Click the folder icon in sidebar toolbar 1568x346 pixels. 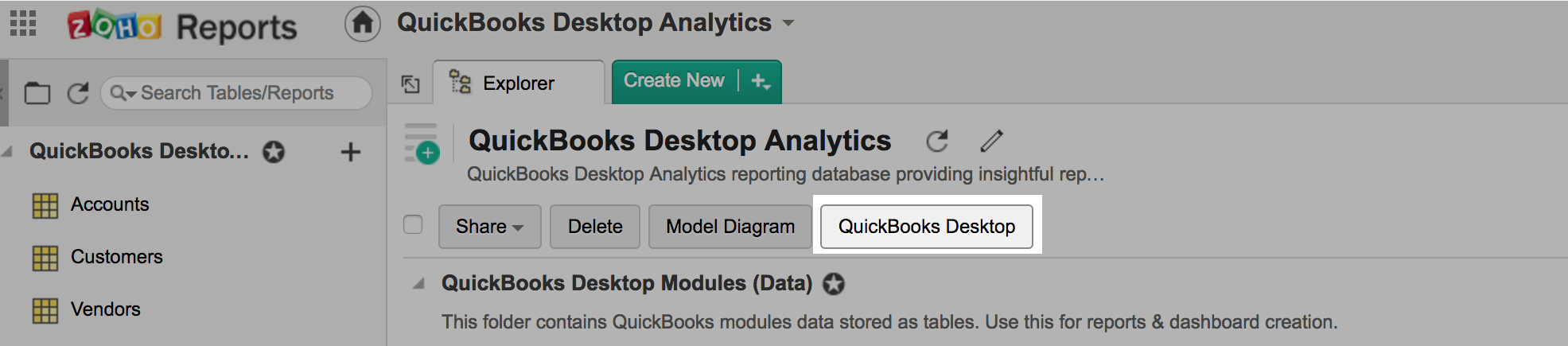point(37,93)
